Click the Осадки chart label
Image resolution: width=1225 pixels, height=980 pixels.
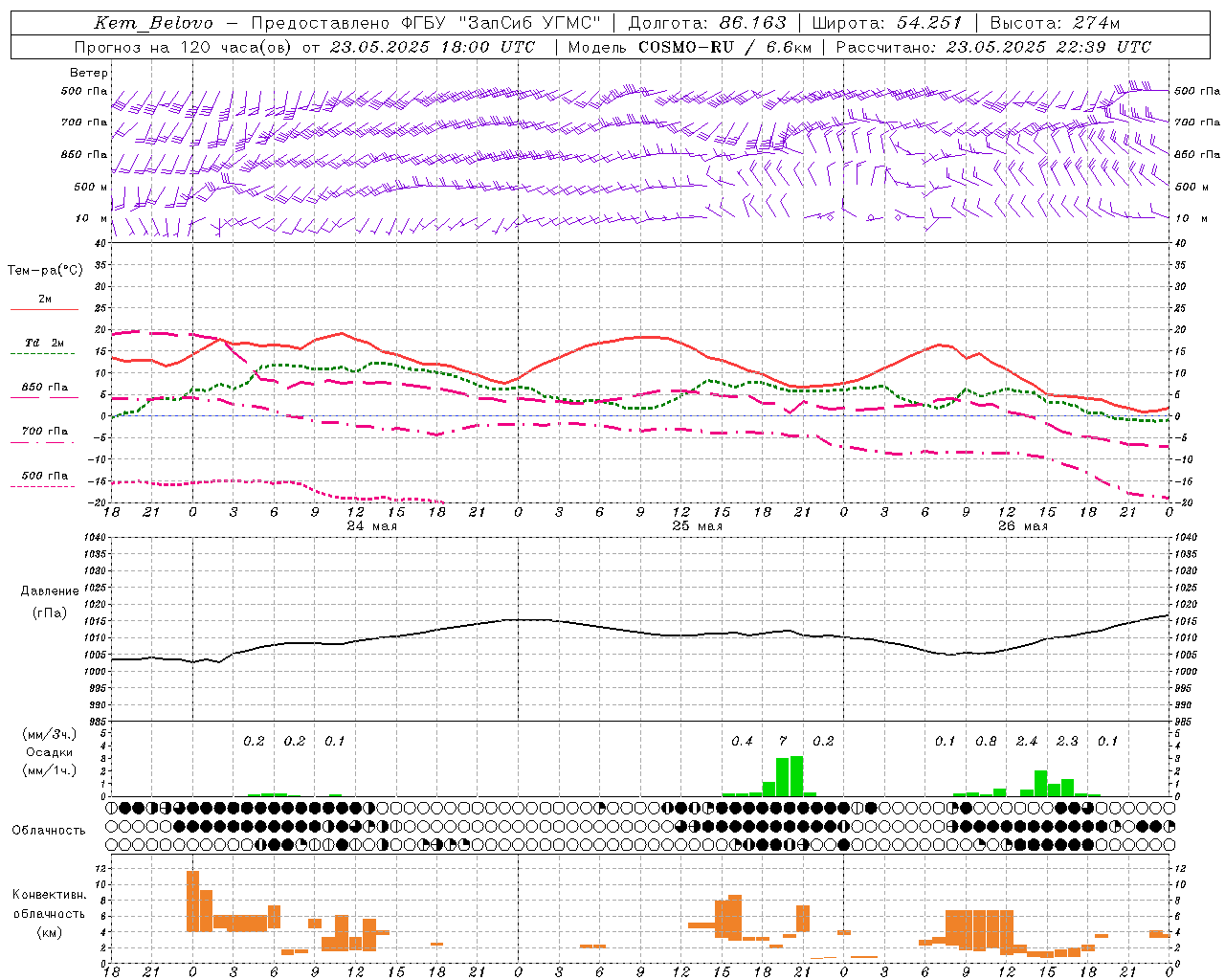tap(49, 753)
